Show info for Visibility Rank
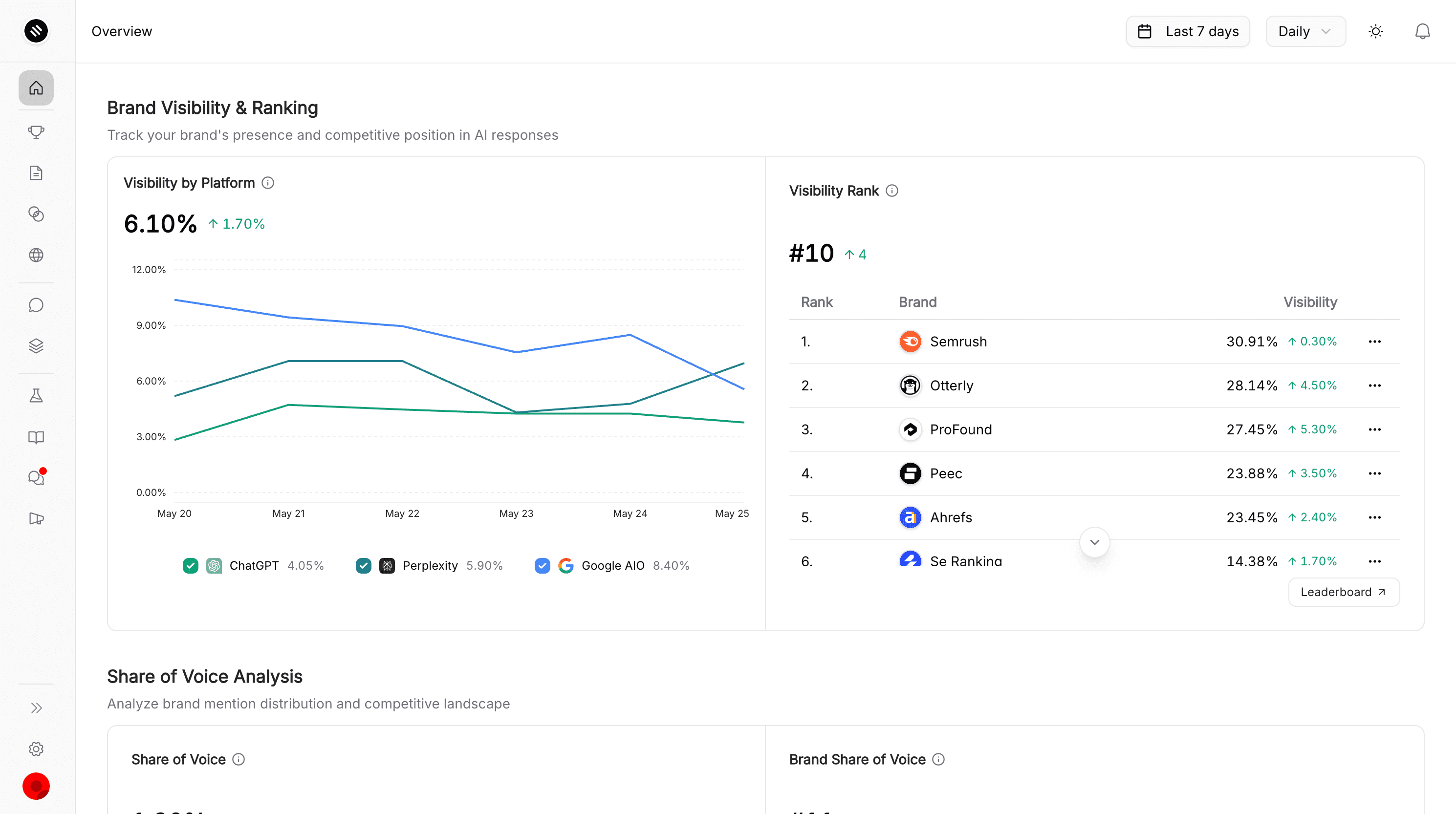 tap(892, 191)
